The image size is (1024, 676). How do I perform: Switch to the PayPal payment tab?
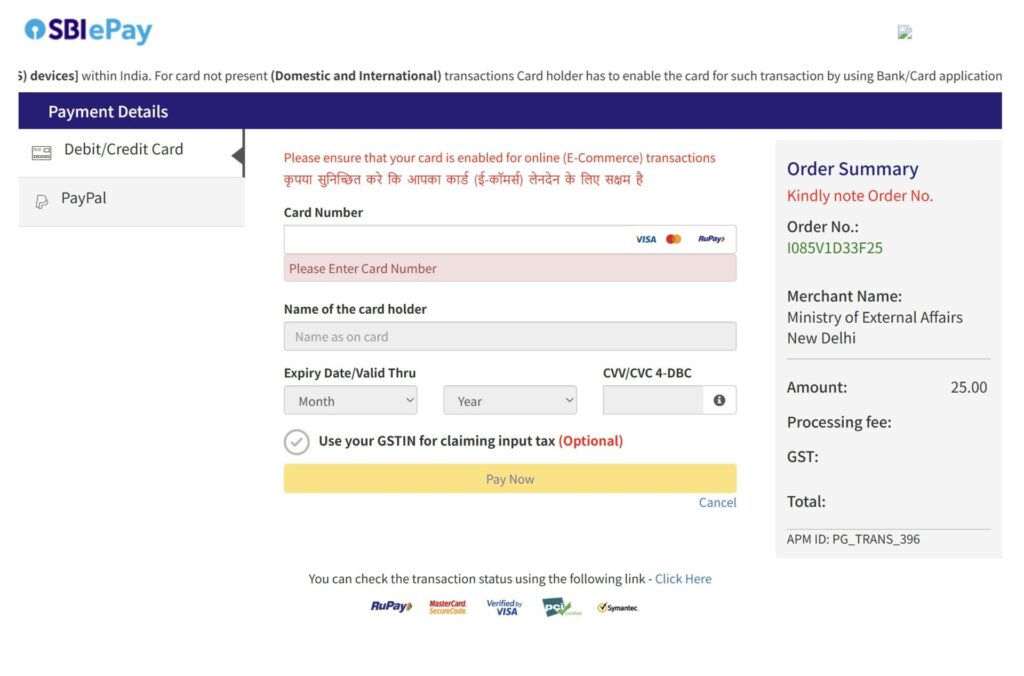[x=84, y=199]
